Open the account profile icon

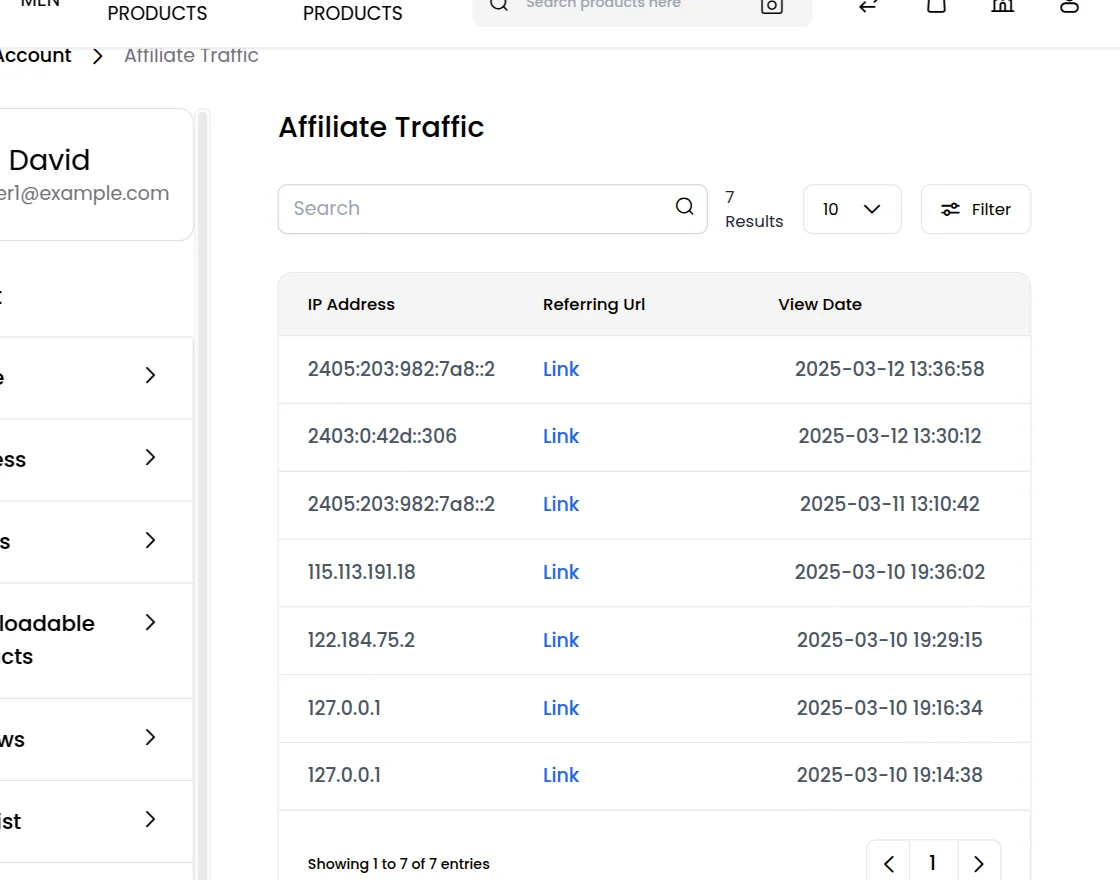tap(1068, 6)
